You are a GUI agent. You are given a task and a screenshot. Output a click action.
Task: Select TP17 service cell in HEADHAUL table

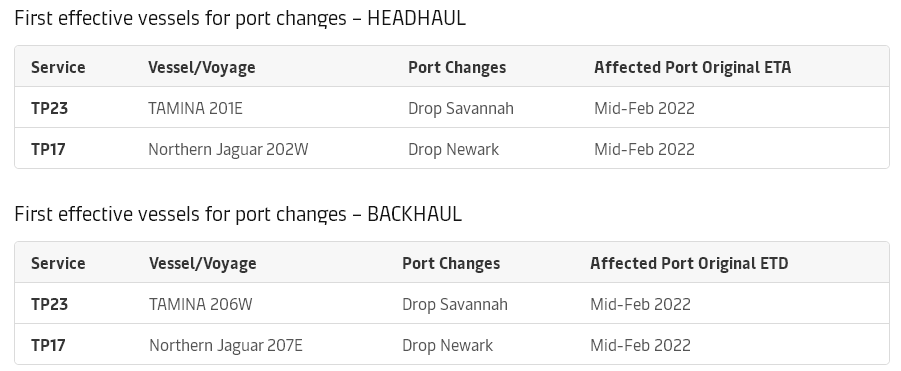(48, 149)
